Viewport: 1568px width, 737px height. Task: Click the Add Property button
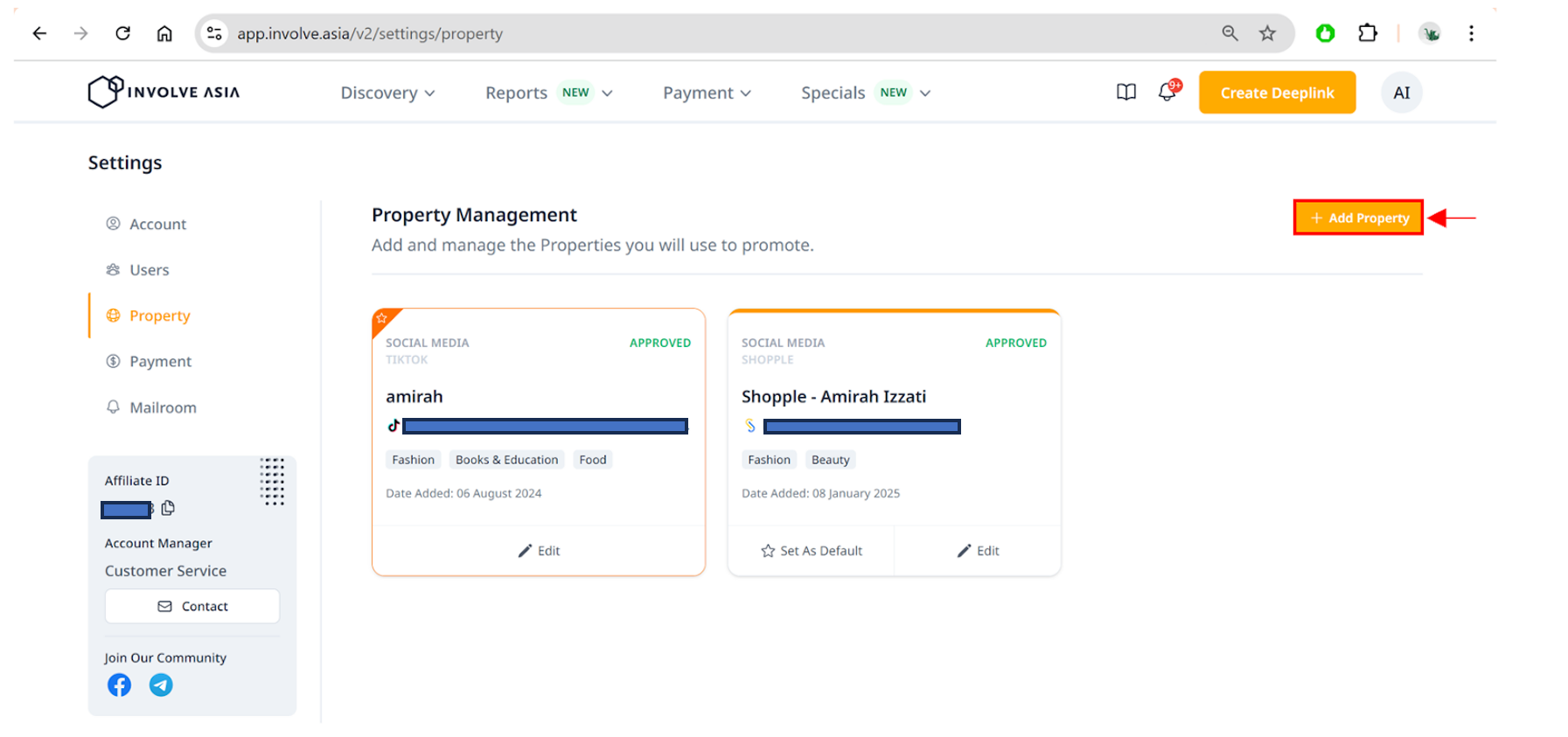[1358, 218]
